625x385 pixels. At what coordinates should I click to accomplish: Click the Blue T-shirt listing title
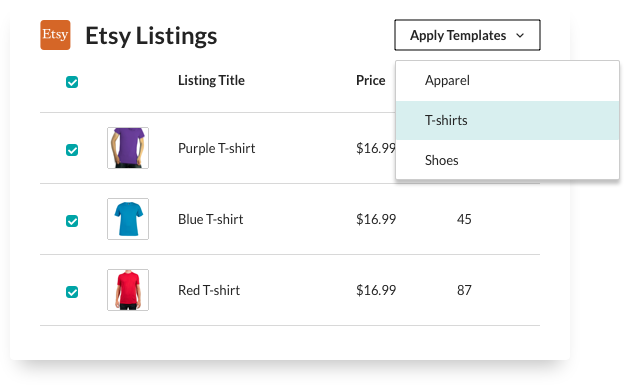(210, 219)
